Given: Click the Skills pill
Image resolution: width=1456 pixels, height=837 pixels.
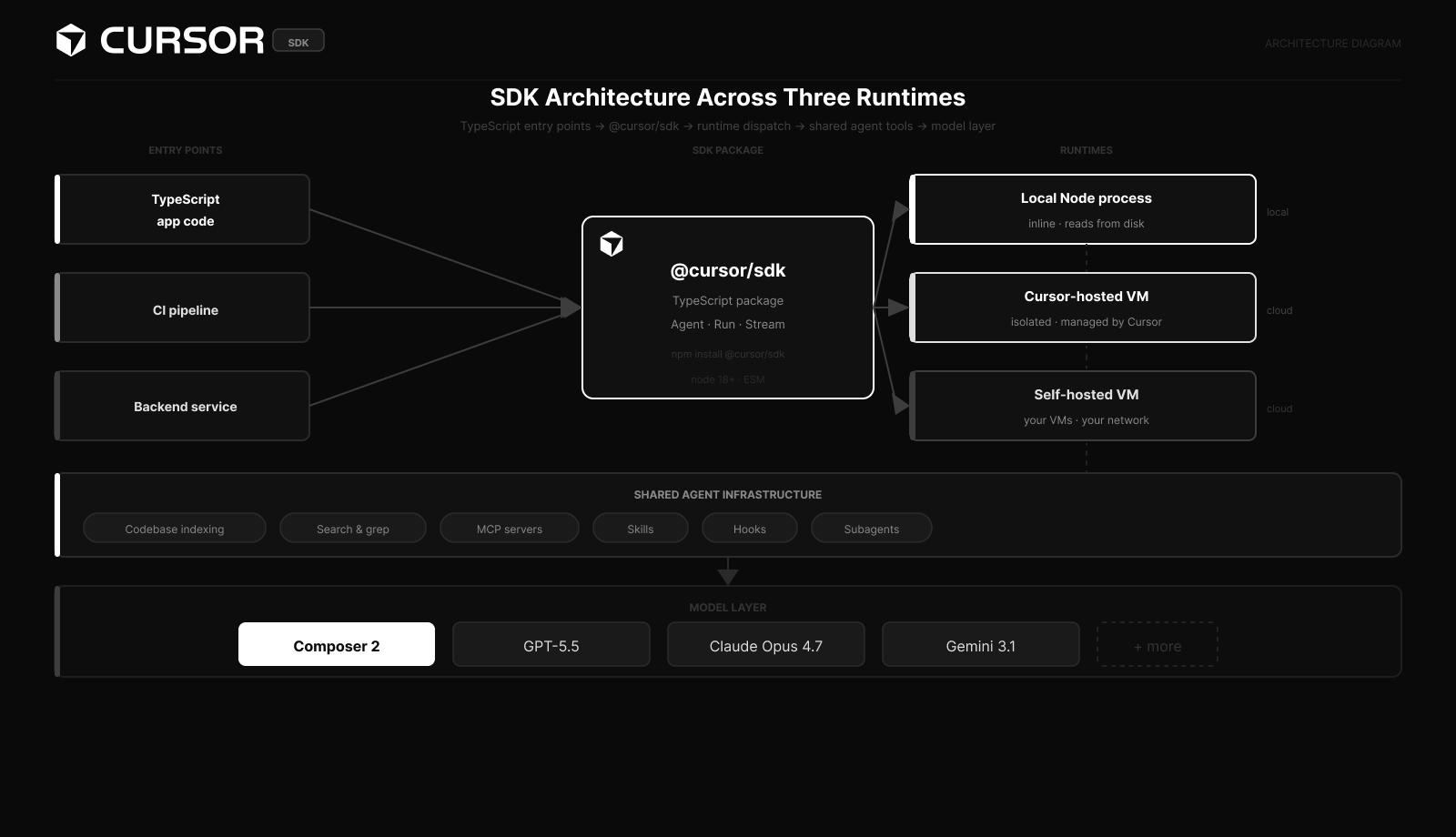Looking at the screenshot, I should pyautogui.click(x=641, y=529).
